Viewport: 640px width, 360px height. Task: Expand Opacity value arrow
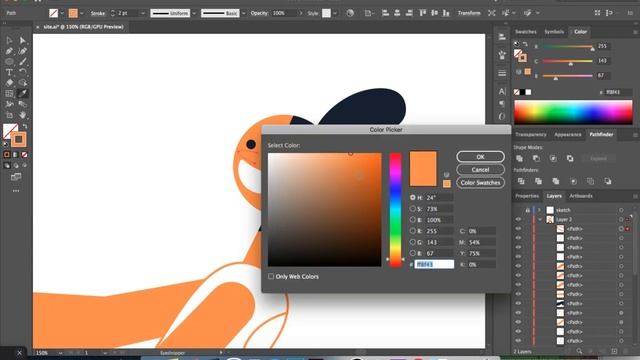pos(301,13)
